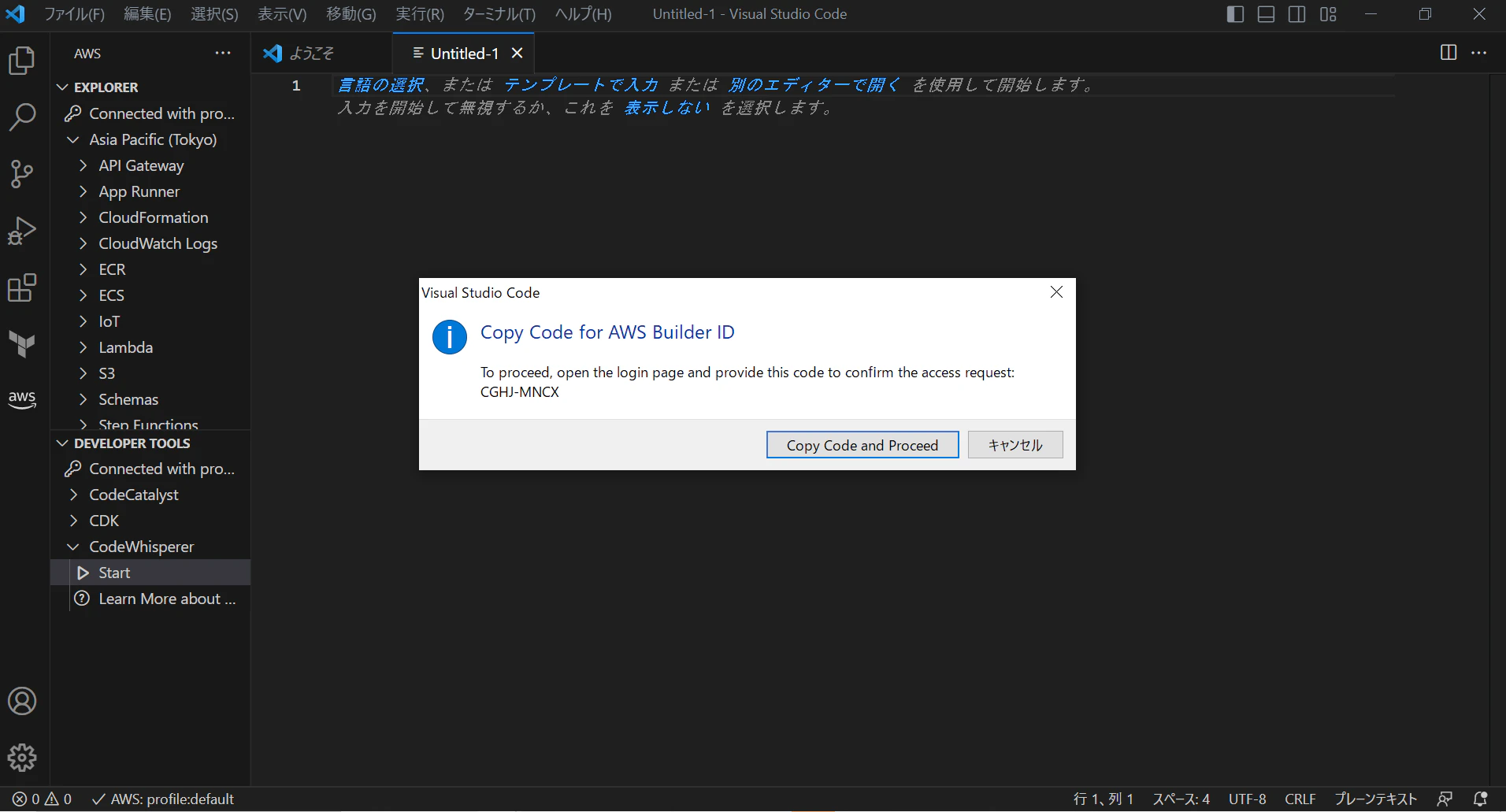Expand the API Gateway node
Image resolution: width=1506 pixels, height=812 pixels.
83,165
